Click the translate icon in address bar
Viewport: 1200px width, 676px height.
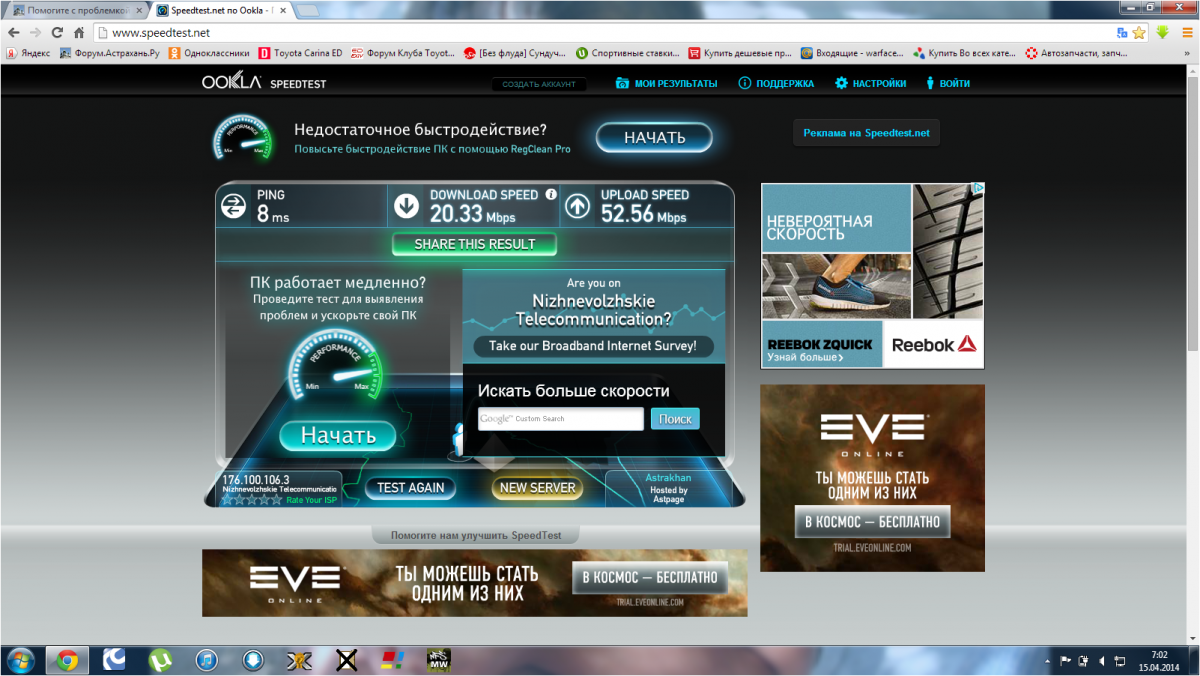click(1122, 32)
